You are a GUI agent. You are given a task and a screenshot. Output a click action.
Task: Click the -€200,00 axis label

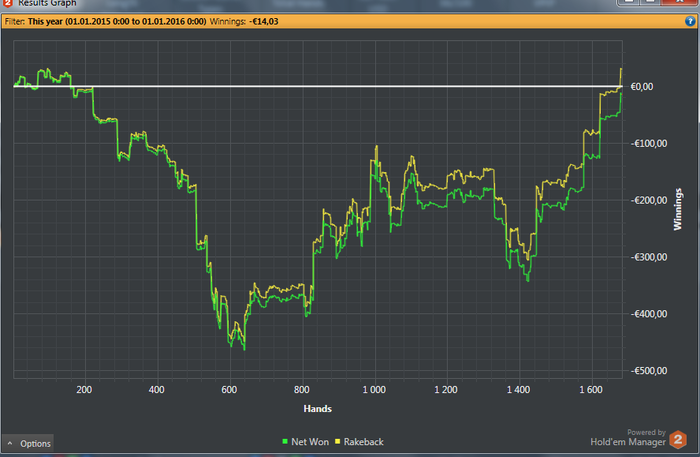(x=649, y=200)
